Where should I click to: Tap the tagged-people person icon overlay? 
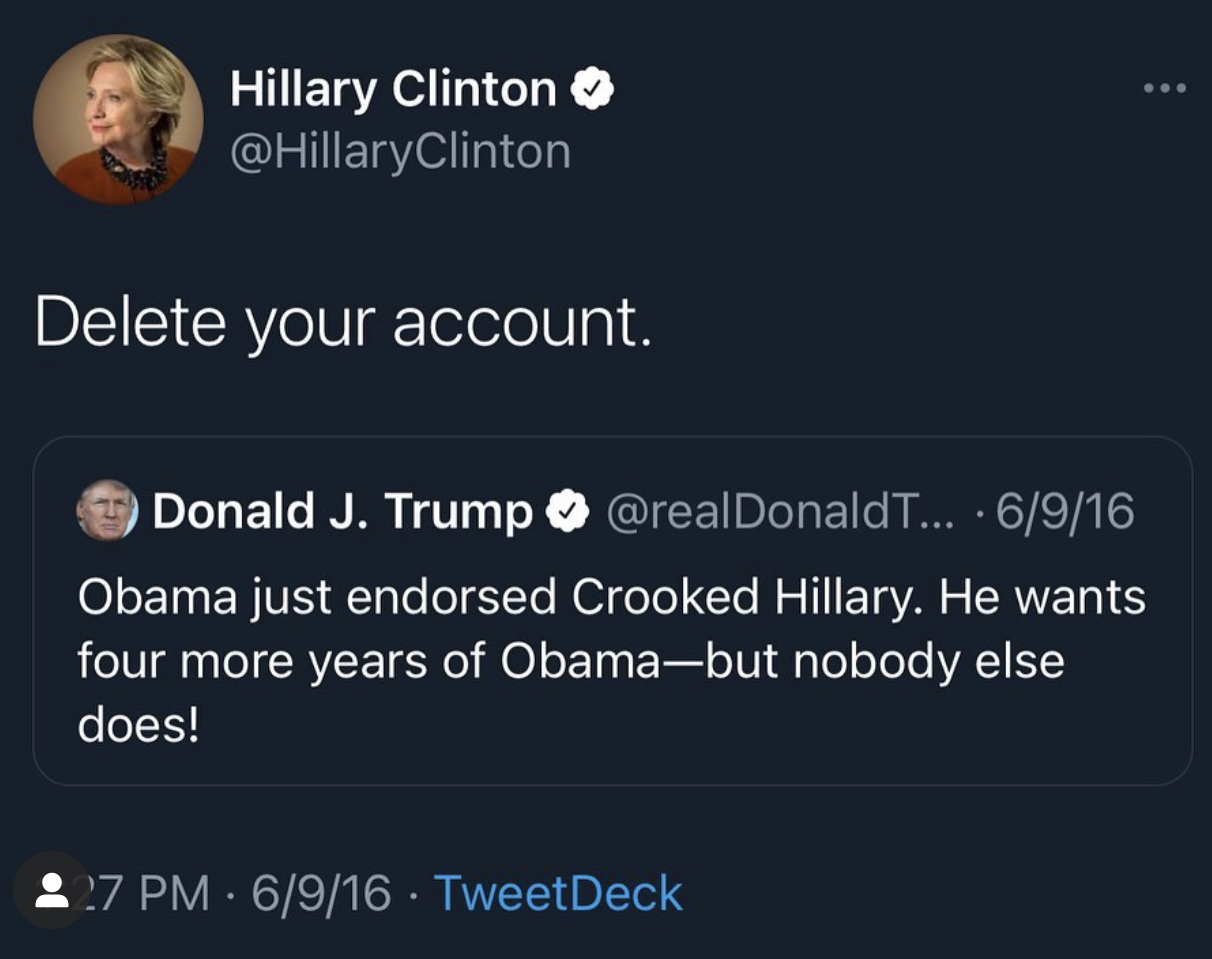51,890
